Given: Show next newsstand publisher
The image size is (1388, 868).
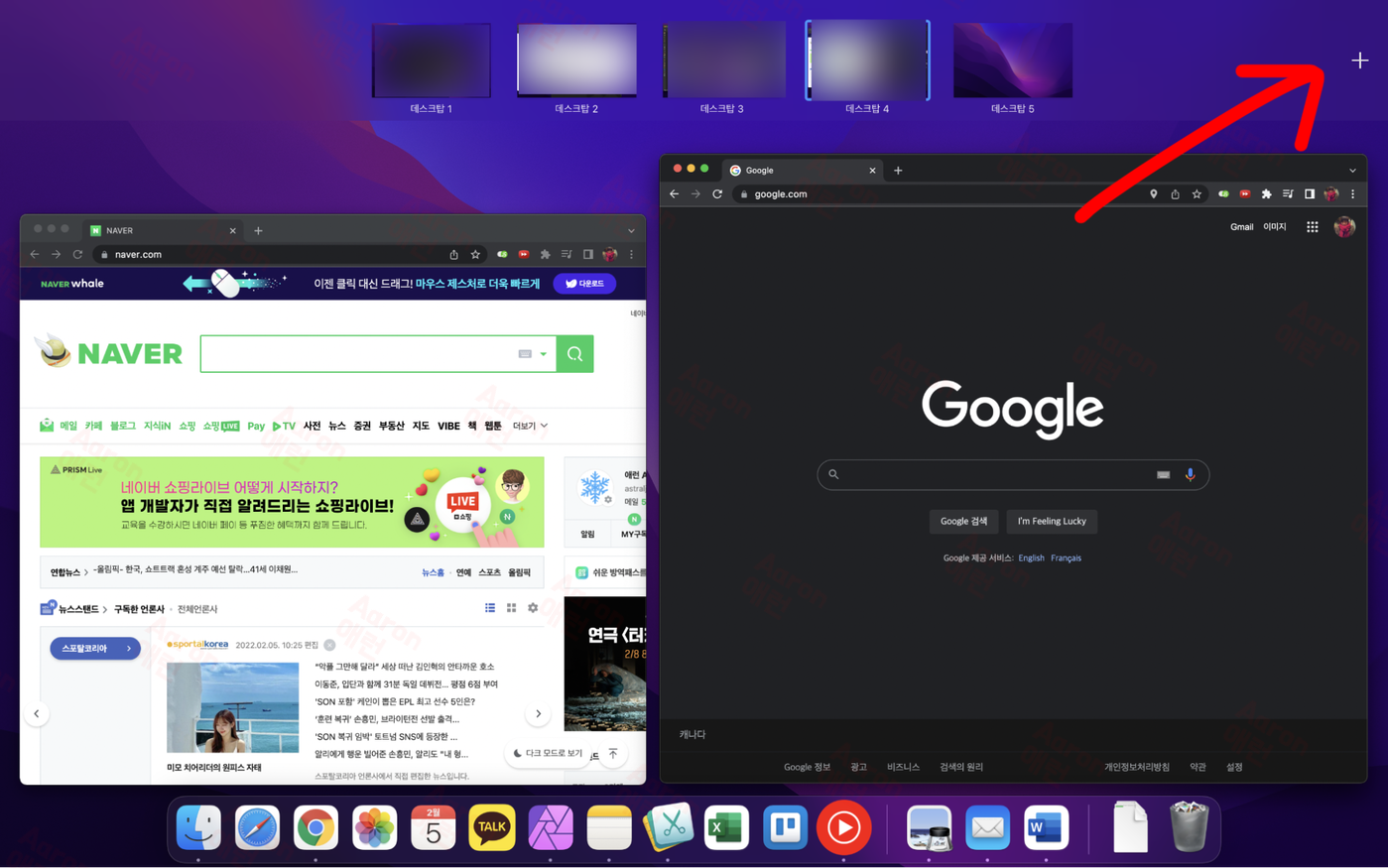Looking at the screenshot, I should (538, 713).
